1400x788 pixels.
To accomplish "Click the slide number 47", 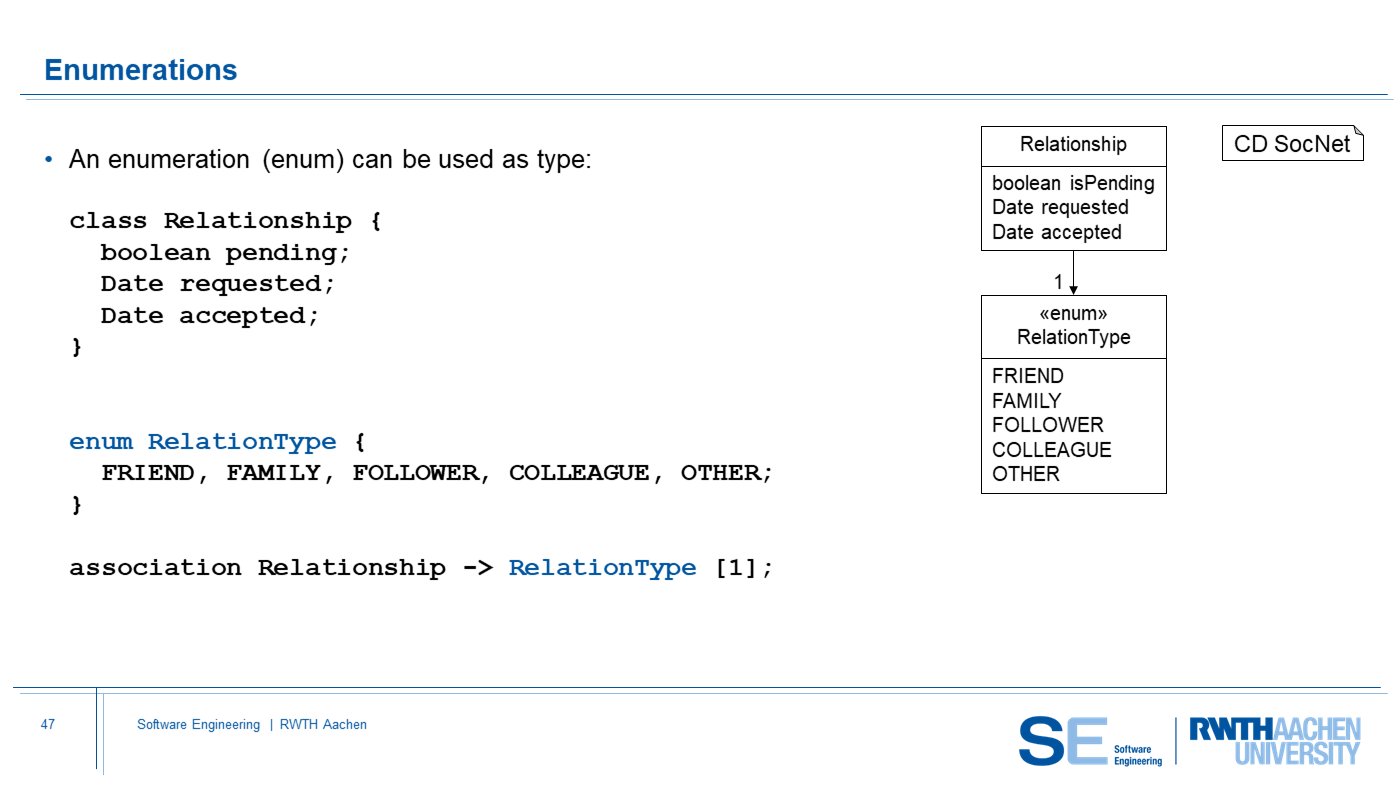I will [47, 725].
